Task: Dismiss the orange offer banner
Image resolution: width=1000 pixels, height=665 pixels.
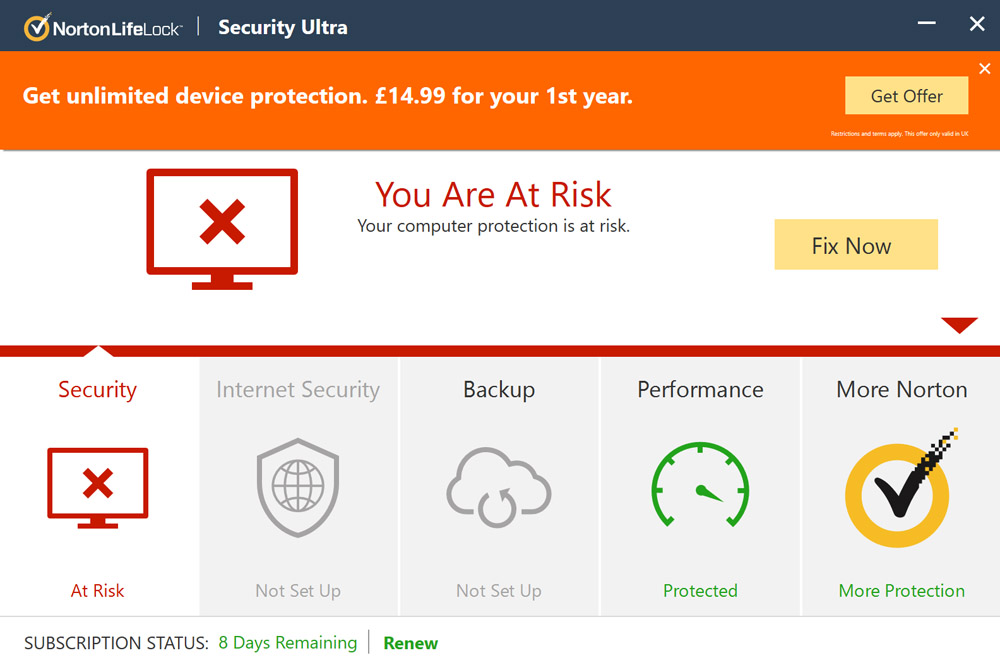Action: pyautogui.click(x=985, y=68)
